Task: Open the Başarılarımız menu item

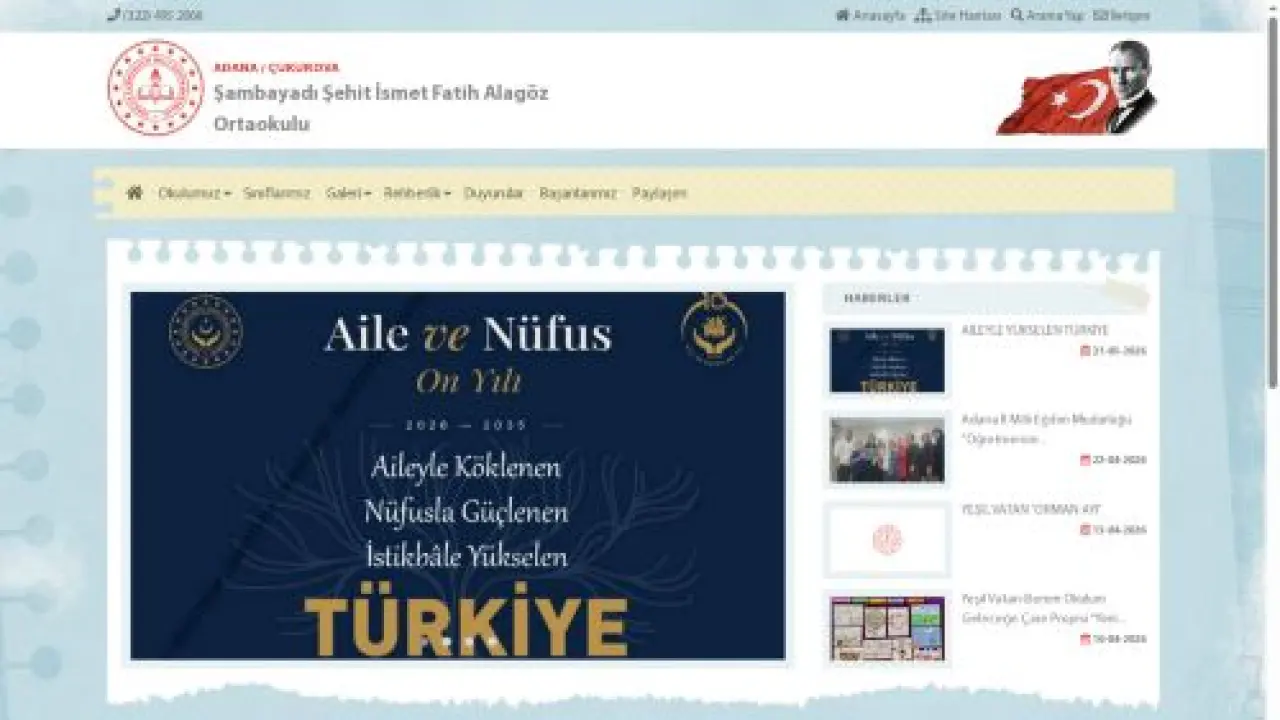Action: (x=578, y=193)
